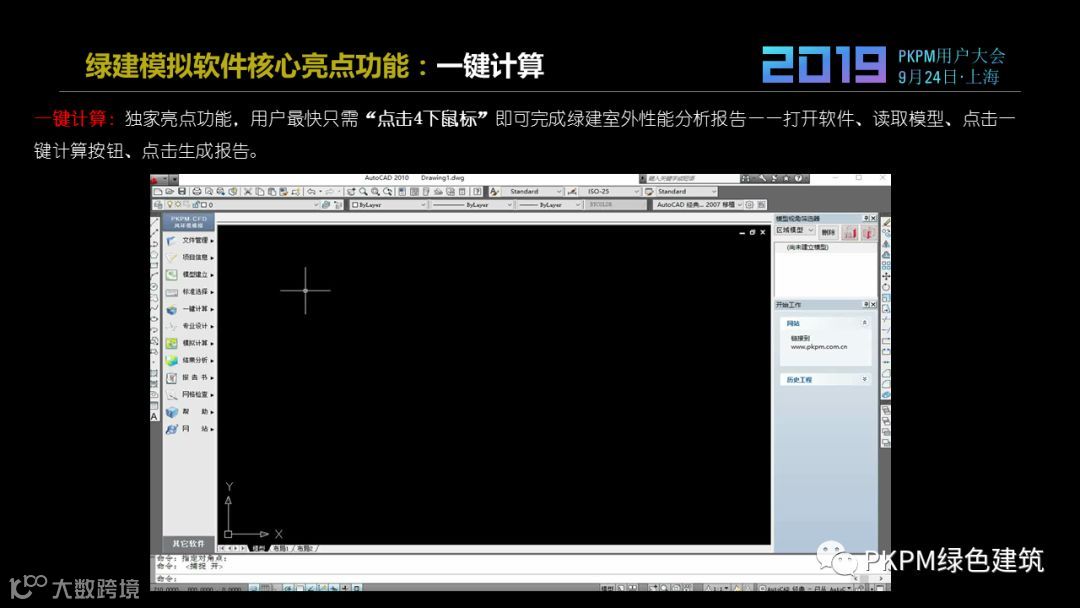Open the 报告书 menu
Viewport: 1080px width, 608px height.
(189, 377)
